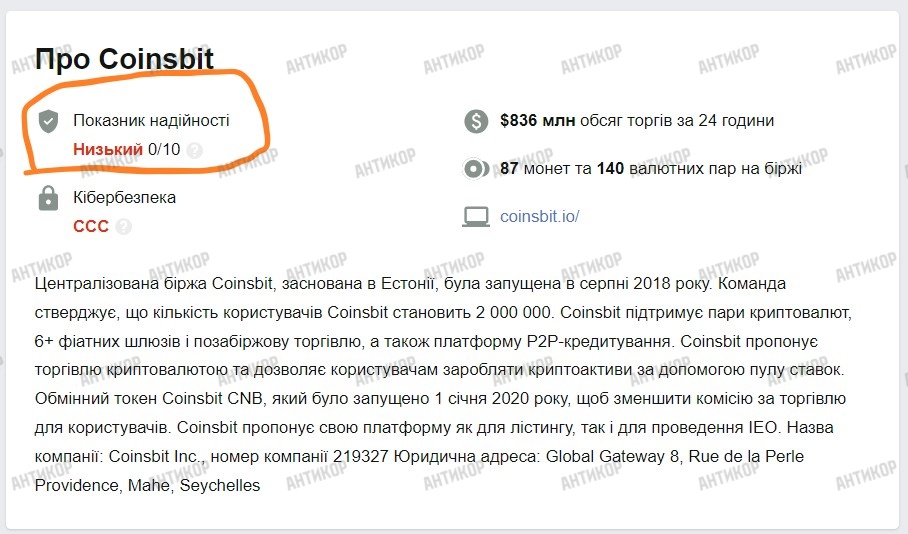Click the padlock icon beside Кібербезпека
The height and width of the screenshot is (534, 908).
click(x=47, y=199)
